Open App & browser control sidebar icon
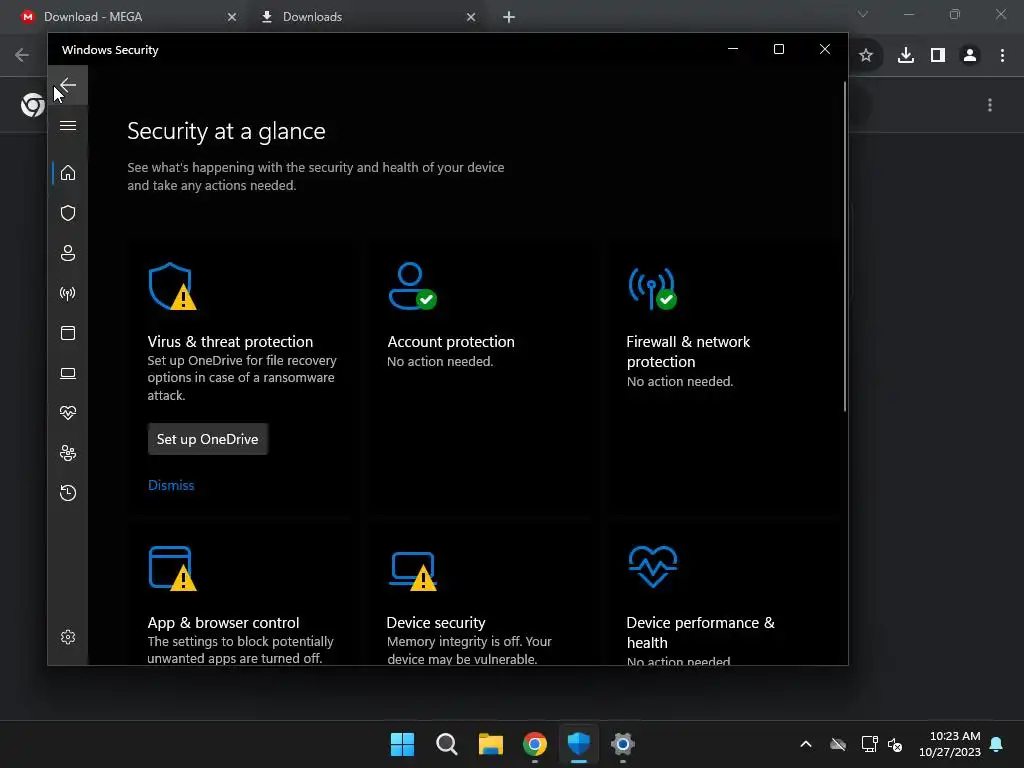 click(x=68, y=333)
